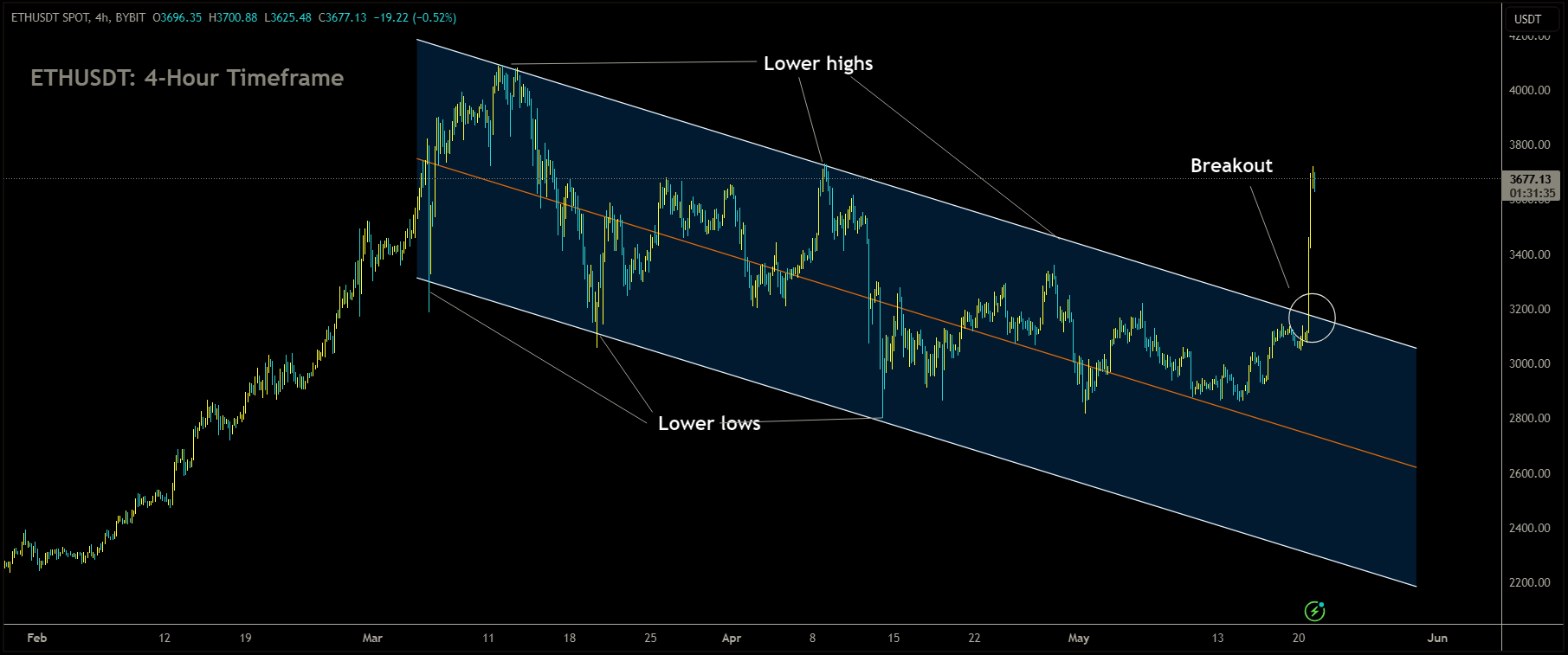This screenshot has width=1568, height=655.
Task: Select the low value L3625.48
Action: pos(288,17)
